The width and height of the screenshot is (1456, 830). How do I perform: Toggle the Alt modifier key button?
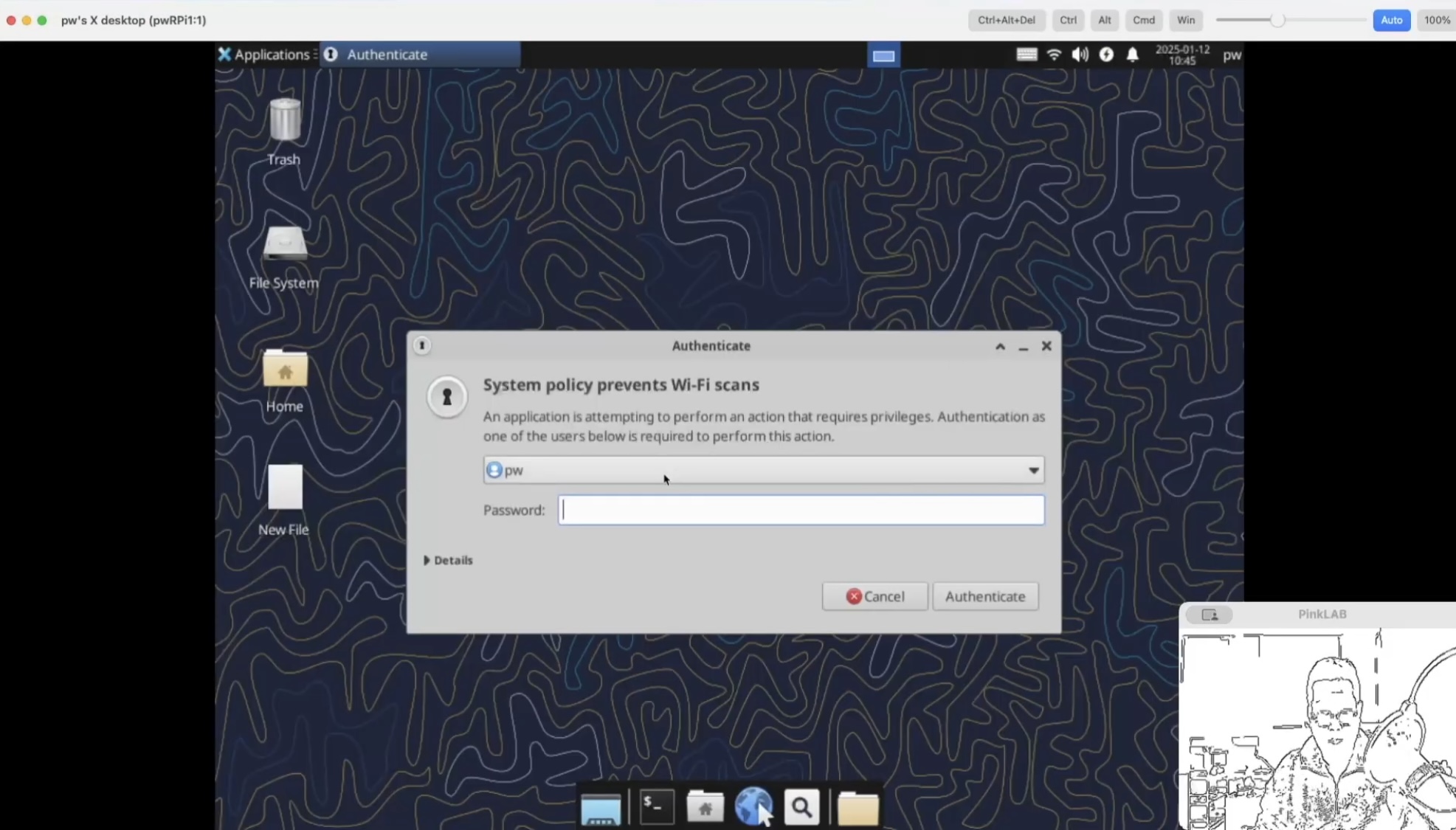[1104, 20]
